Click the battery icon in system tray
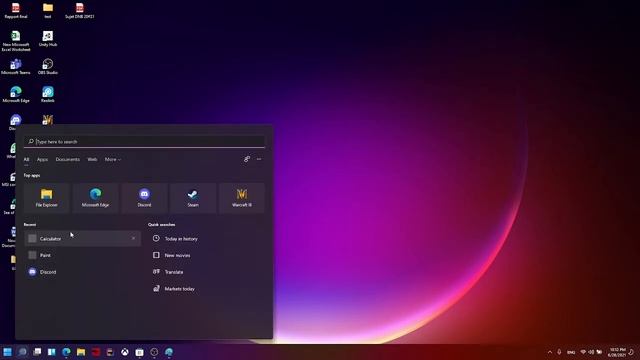The width and height of the screenshot is (640, 360). point(599,352)
